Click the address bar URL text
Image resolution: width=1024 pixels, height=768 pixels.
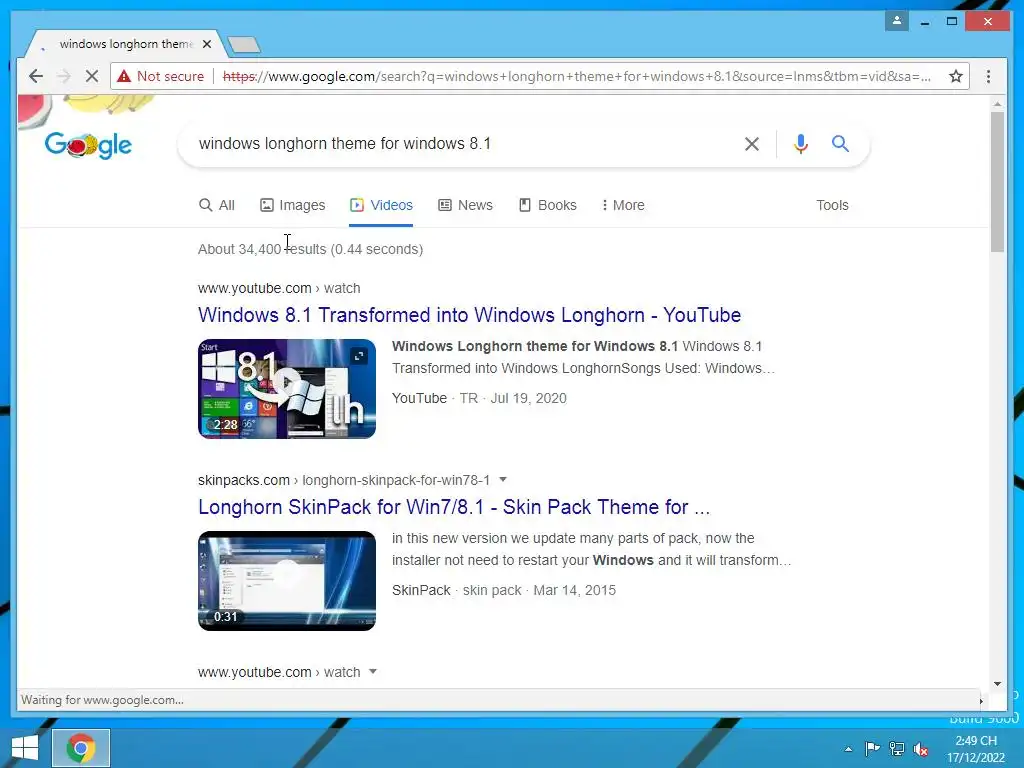click(577, 76)
